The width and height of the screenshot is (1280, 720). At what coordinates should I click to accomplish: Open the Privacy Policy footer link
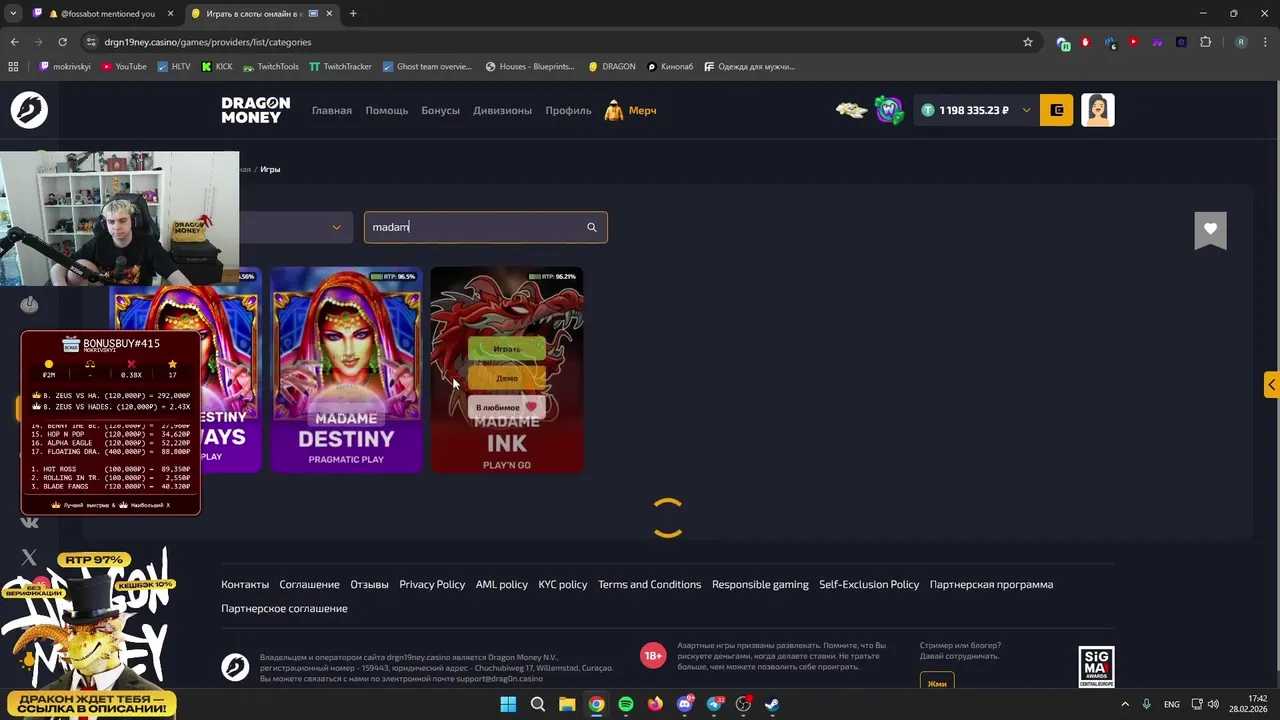432,584
